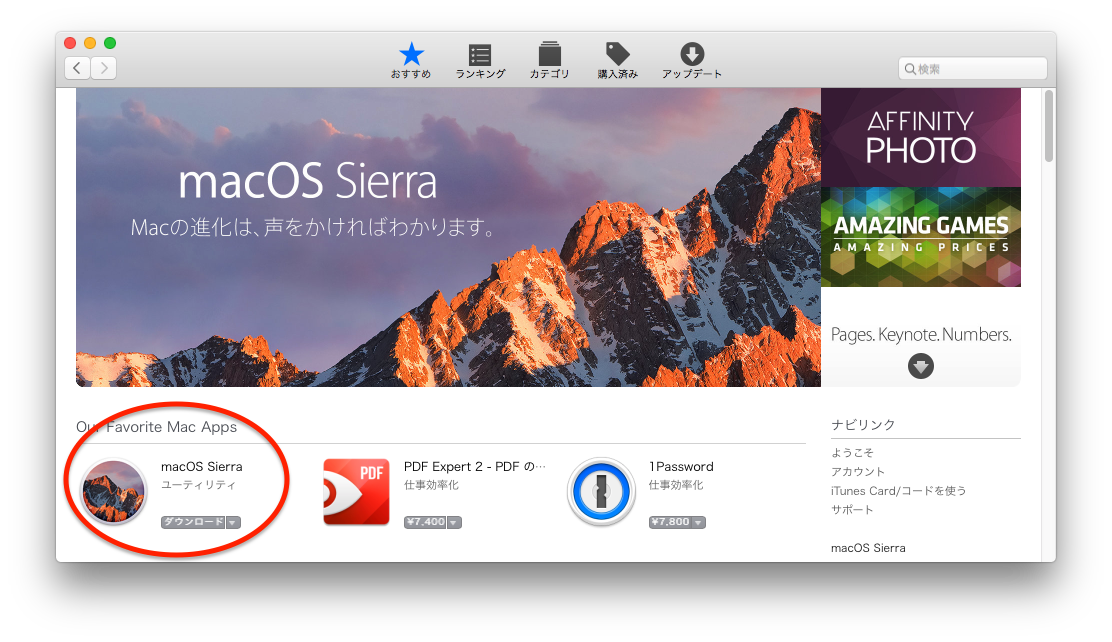Open the おすすめ featured star tab
1112x642 pixels.
(x=411, y=60)
